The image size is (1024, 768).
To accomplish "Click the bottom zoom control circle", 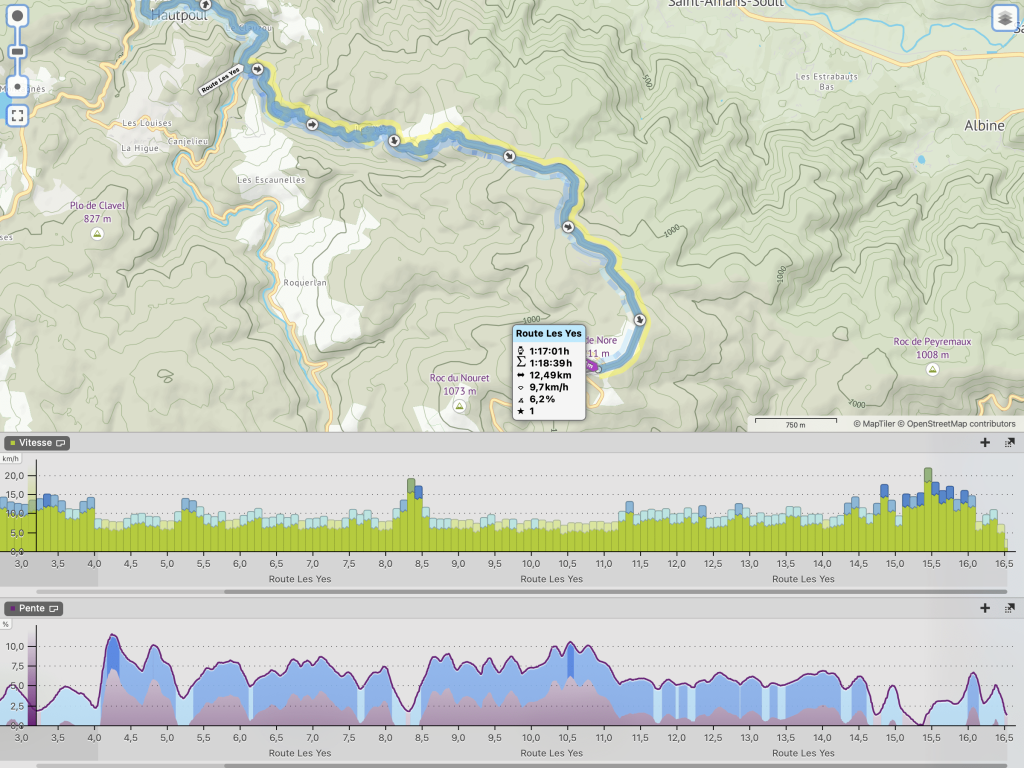I will coord(17,87).
